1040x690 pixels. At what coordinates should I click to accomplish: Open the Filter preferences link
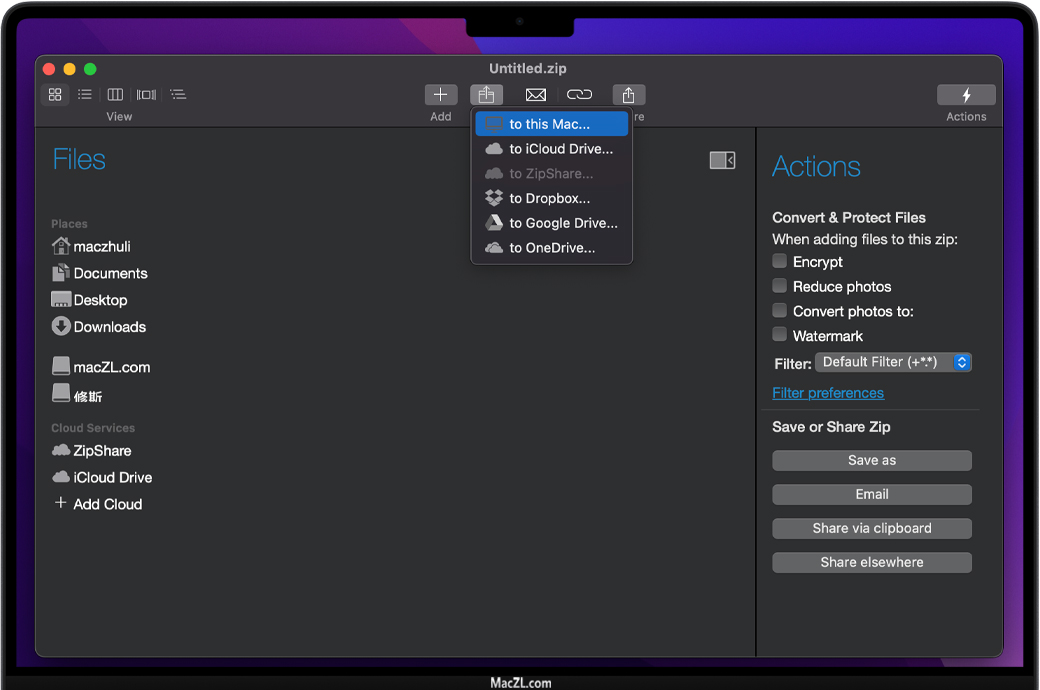tap(828, 393)
